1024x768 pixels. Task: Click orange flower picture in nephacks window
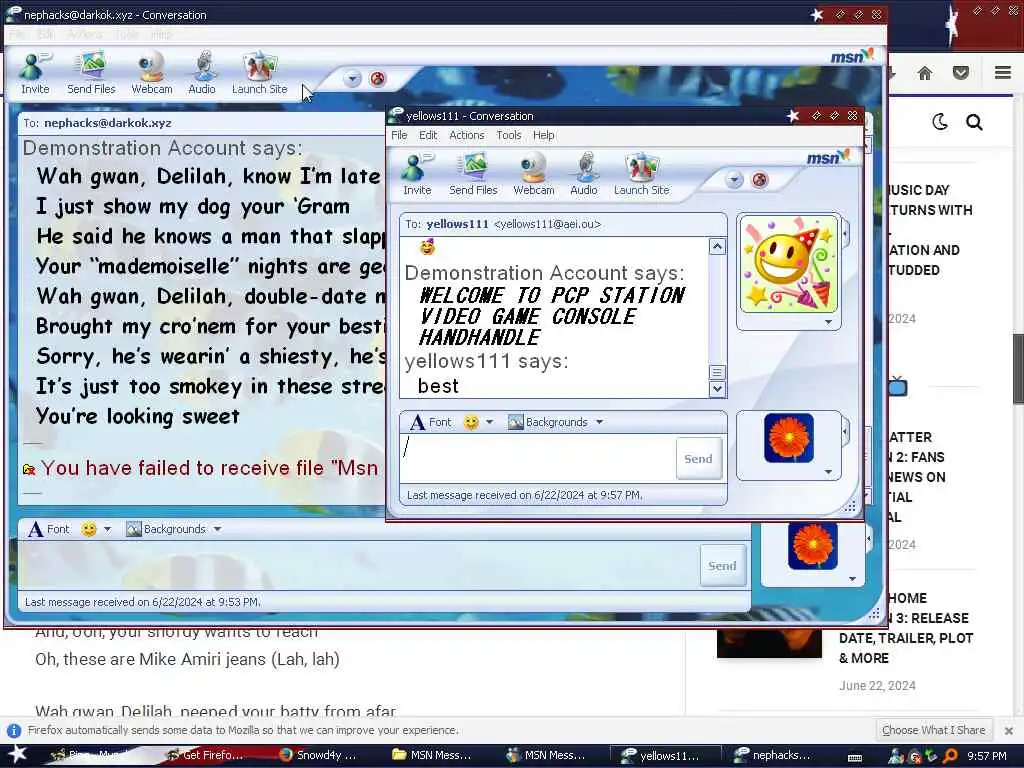click(x=812, y=546)
